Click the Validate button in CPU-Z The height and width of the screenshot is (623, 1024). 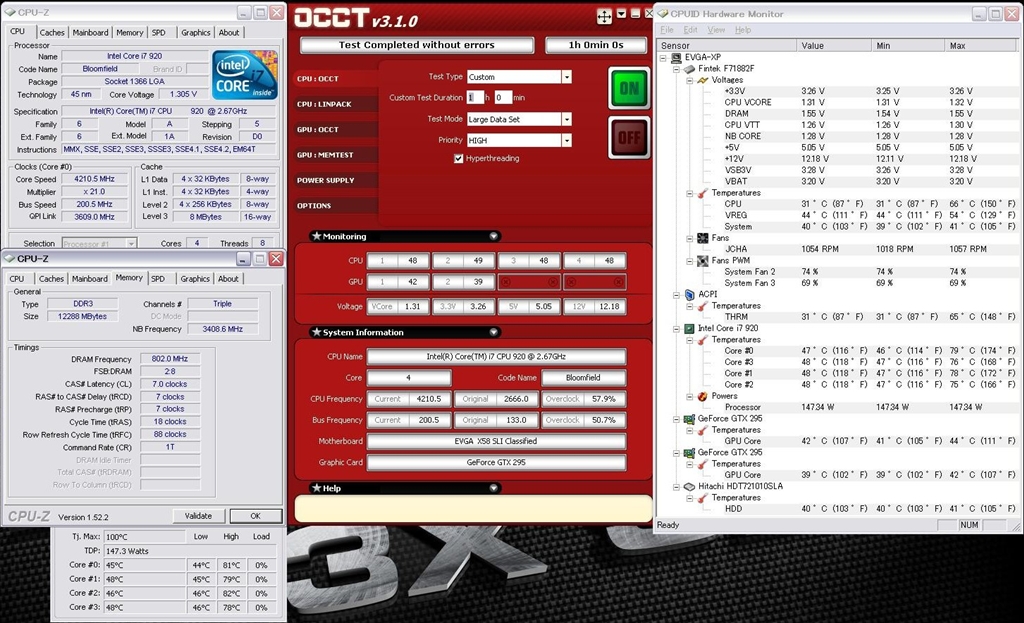pyautogui.click(x=199, y=516)
